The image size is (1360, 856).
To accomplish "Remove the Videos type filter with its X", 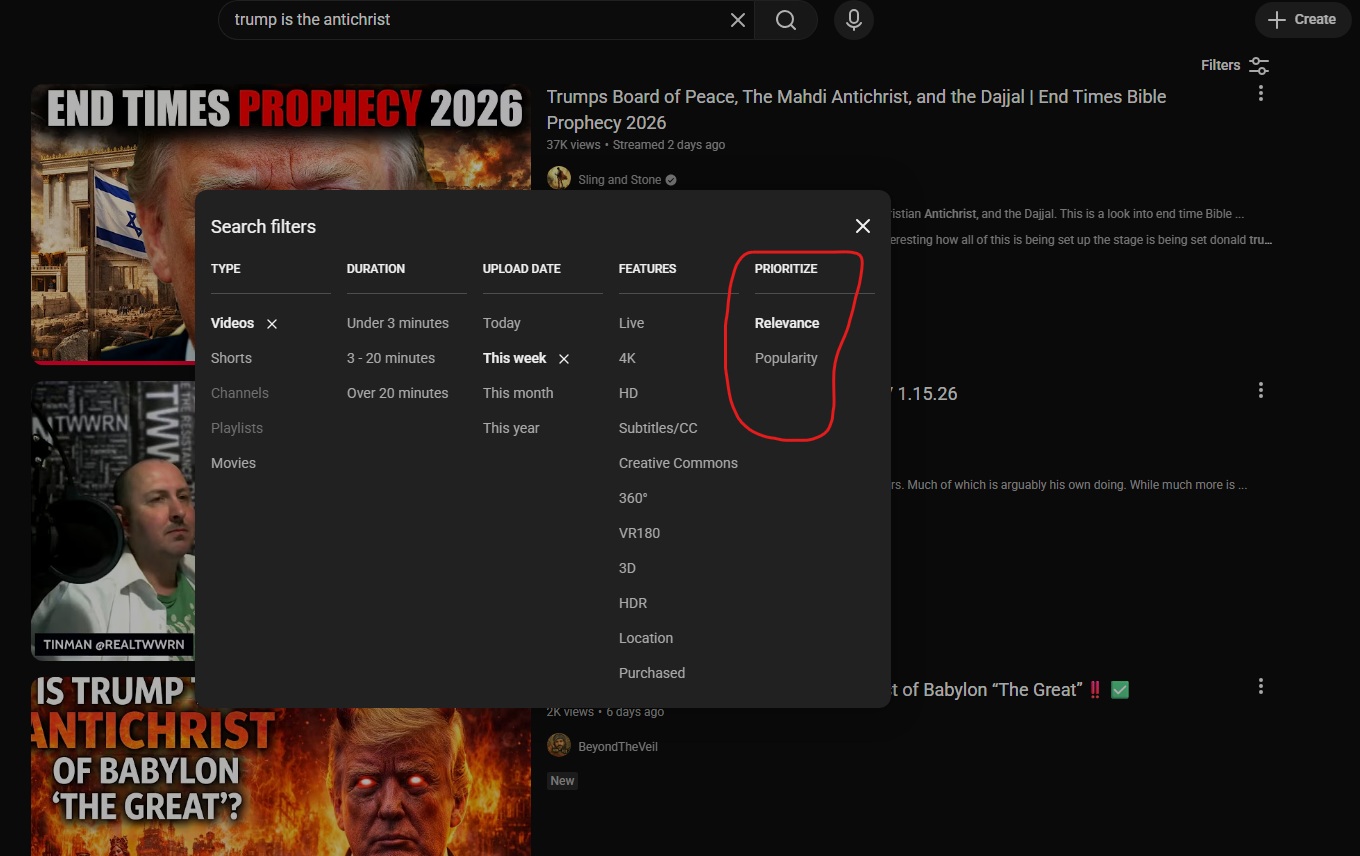I will pos(272,324).
